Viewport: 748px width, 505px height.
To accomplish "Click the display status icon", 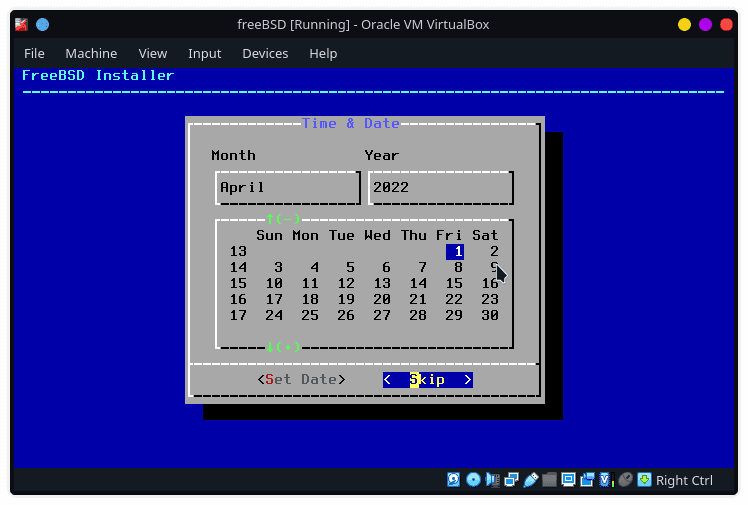I will pyautogui.click(x=568, y=480).
